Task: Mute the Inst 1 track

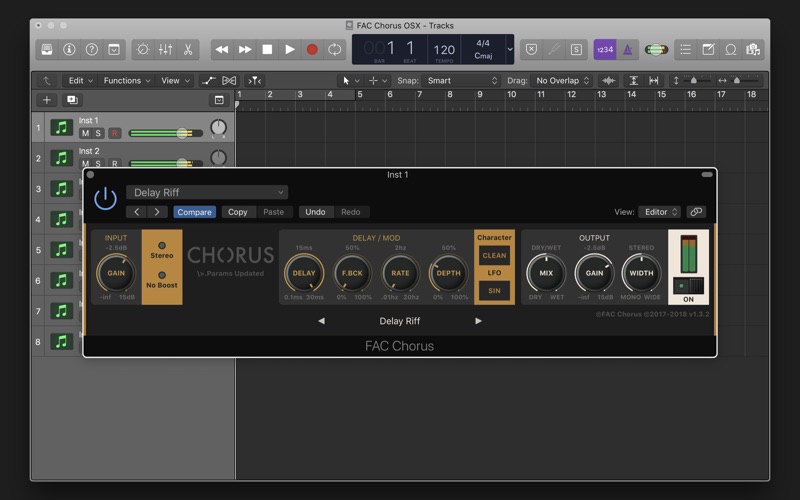Action: [x=85, y=133]
